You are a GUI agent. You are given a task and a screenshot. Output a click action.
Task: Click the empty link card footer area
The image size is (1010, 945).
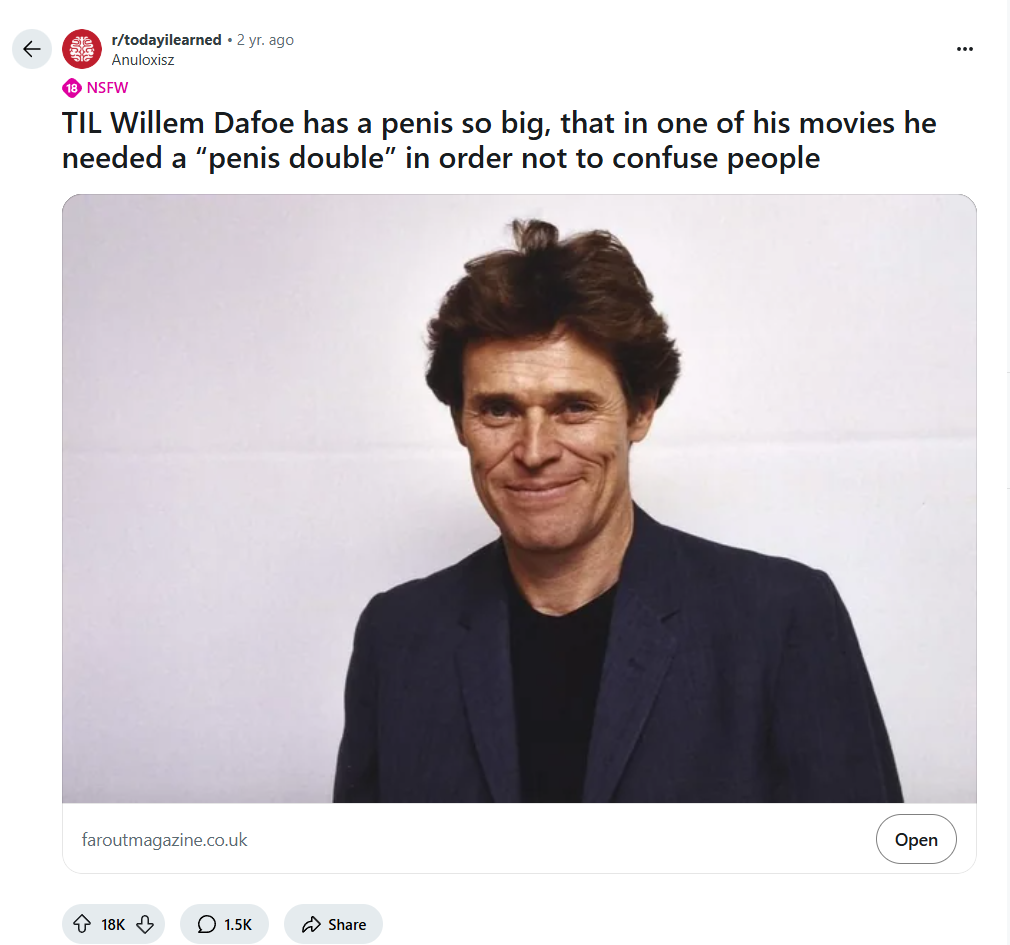(x=560, y=839)
